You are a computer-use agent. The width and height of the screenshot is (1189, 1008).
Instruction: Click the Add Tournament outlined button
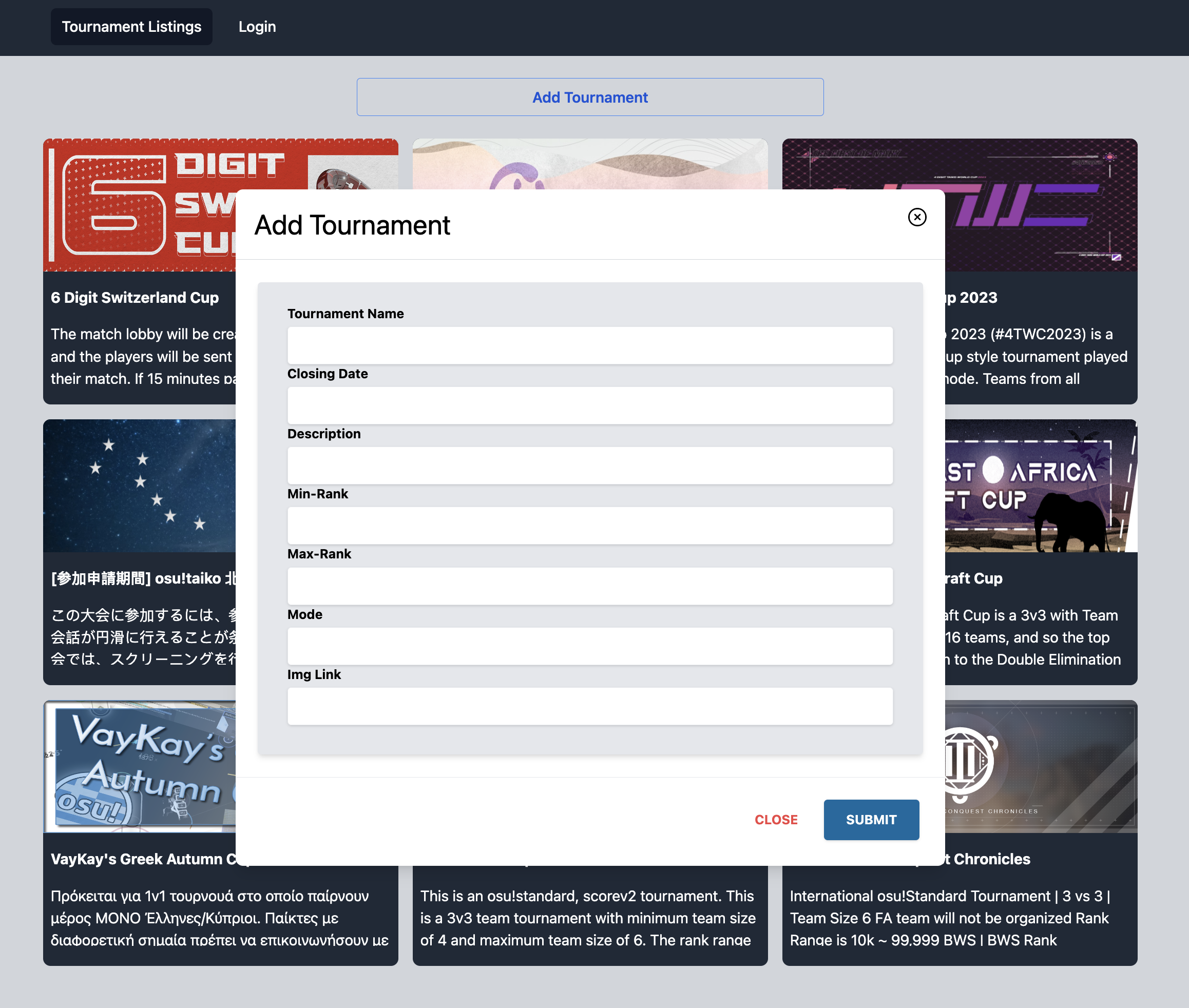pos(589,97)
